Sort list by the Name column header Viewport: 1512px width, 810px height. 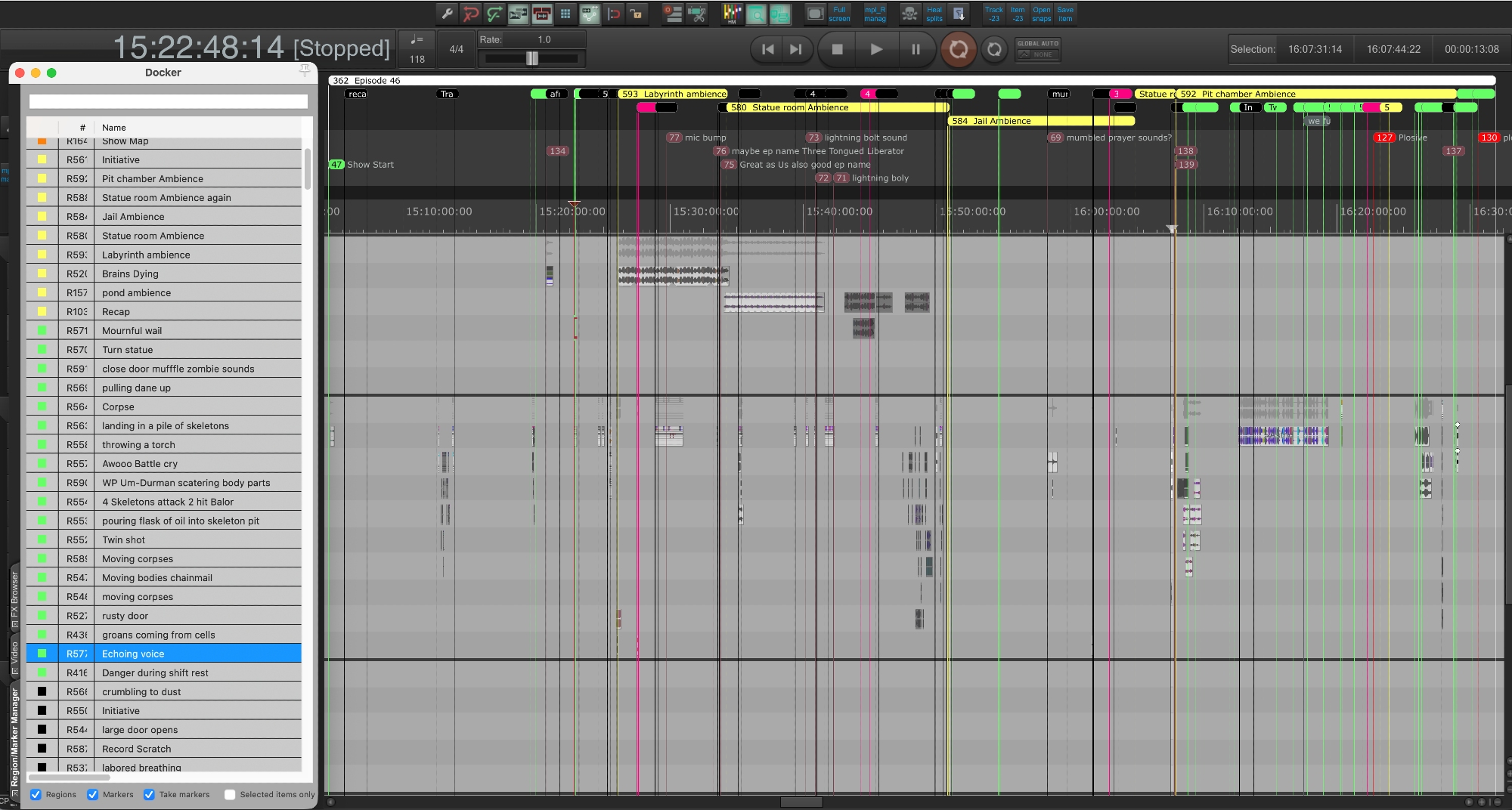(x=113, y=128)
